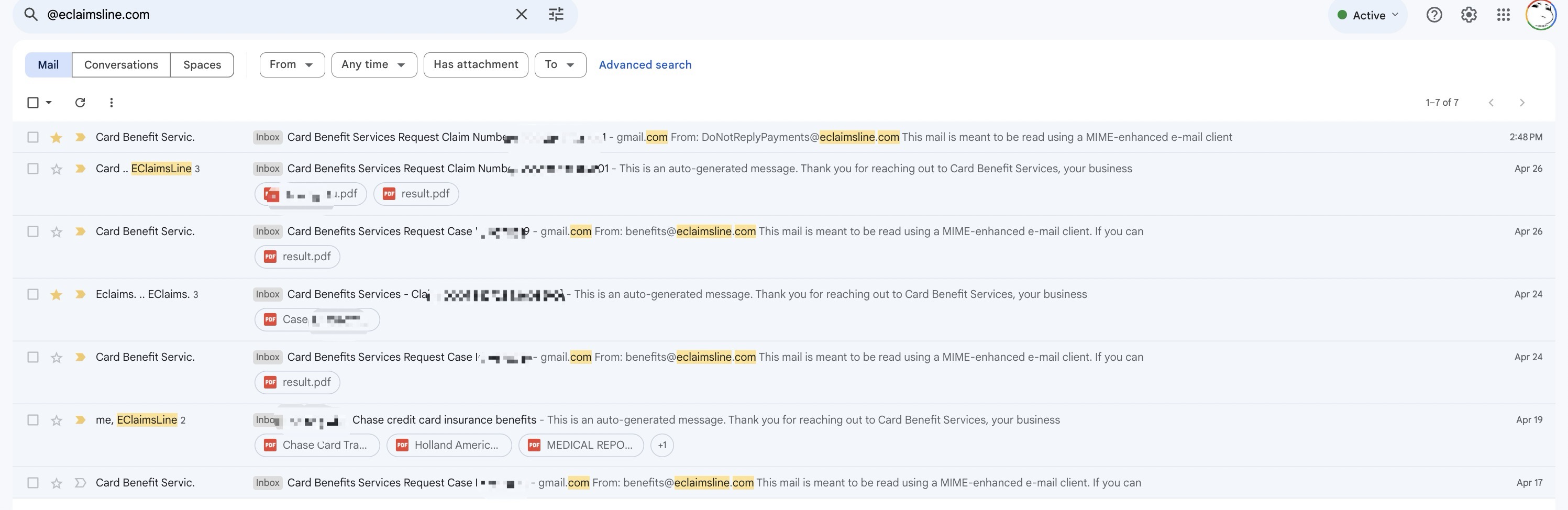
Task: Open the Active status dropdown
Action: [x=1368, y=15]
